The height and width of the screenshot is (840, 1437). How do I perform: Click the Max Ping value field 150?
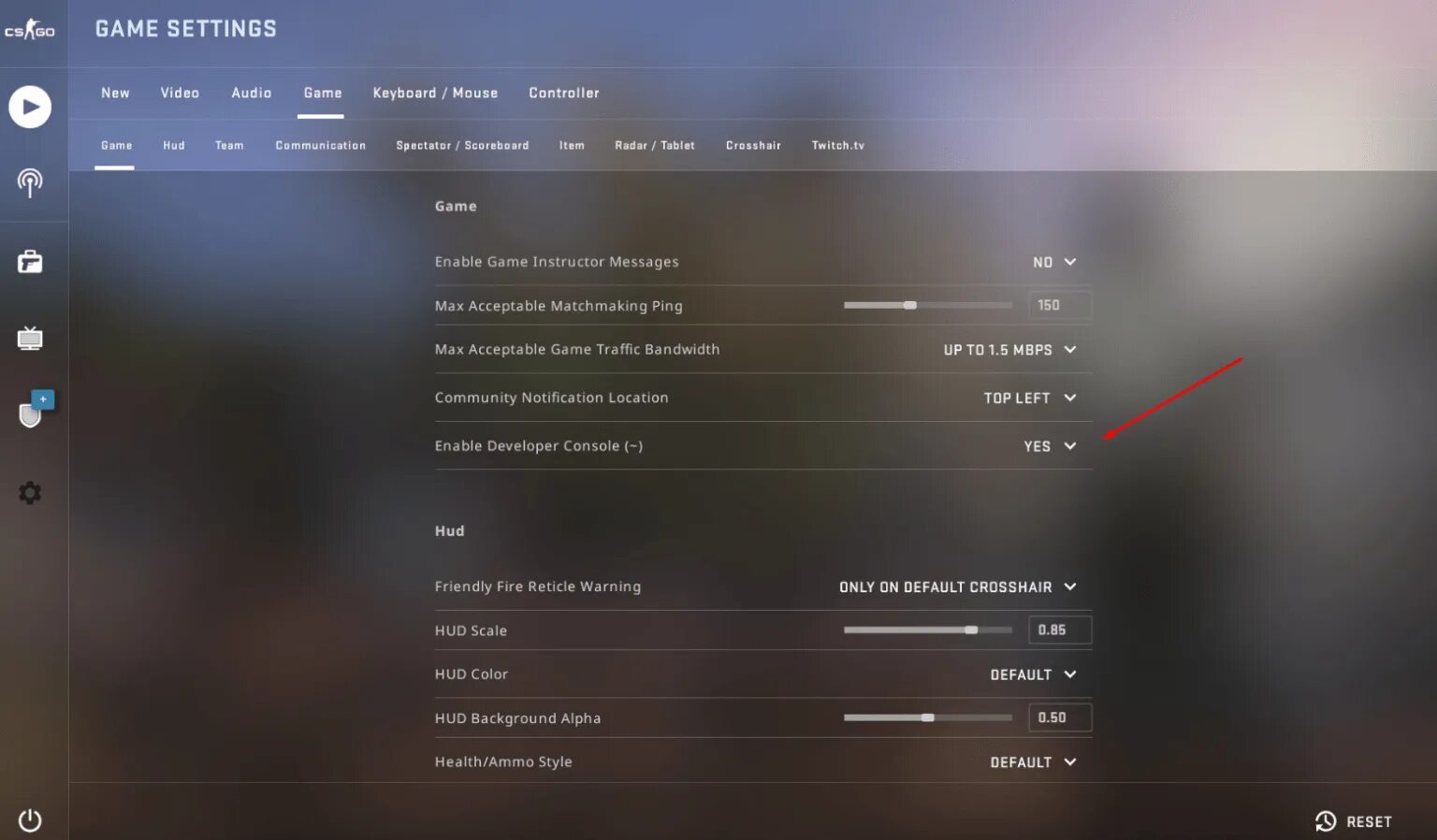[1059, 305]
